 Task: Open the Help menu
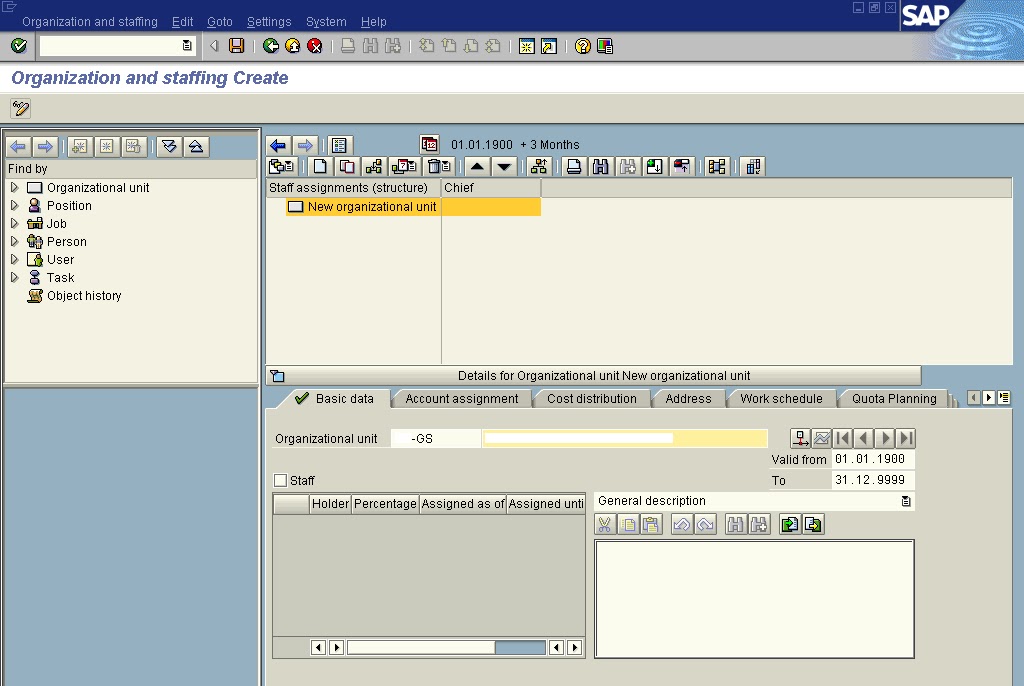click(x=374, y=22)
